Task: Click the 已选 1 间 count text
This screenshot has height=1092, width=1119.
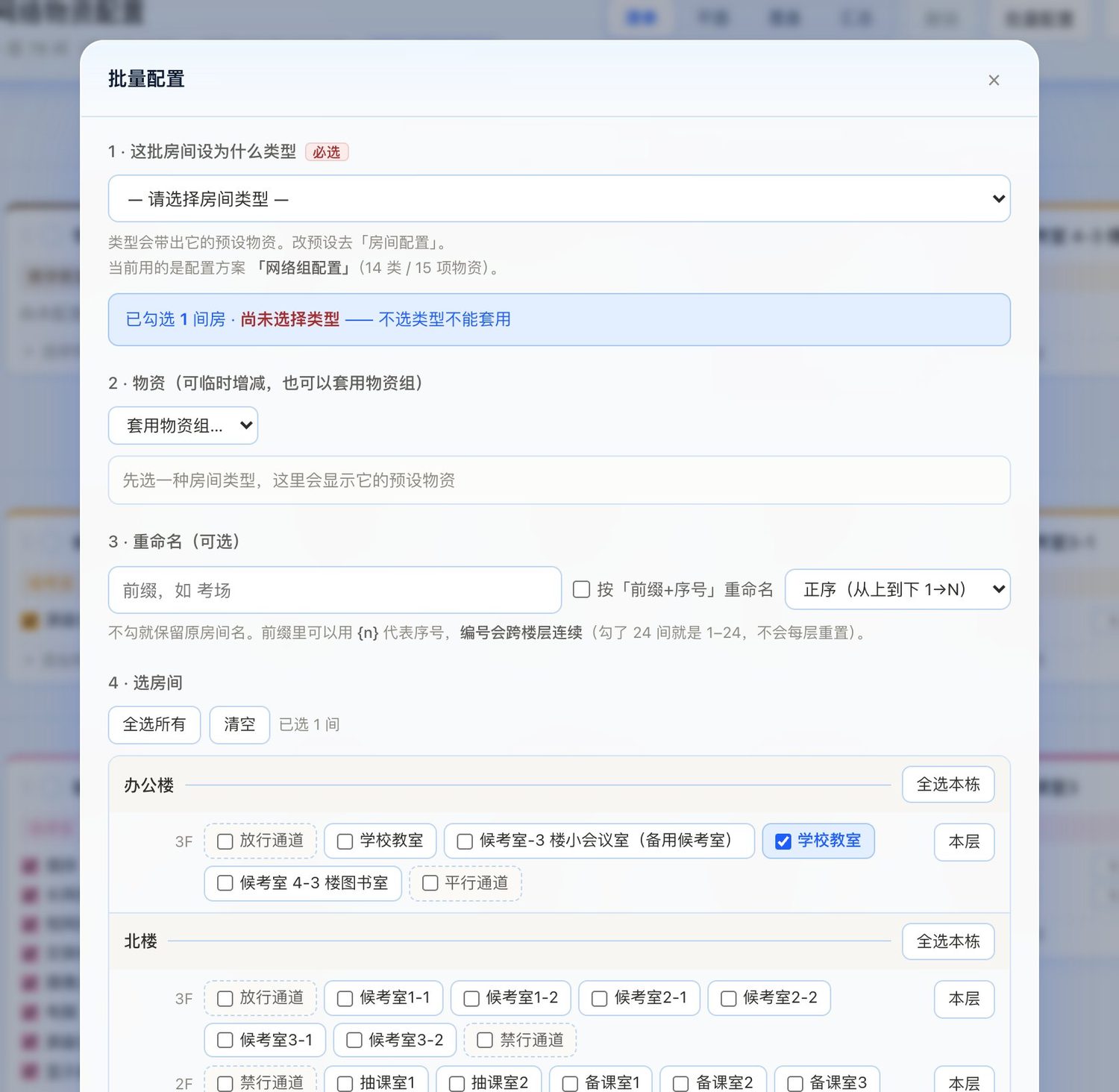Action: (x=310, y=724)
